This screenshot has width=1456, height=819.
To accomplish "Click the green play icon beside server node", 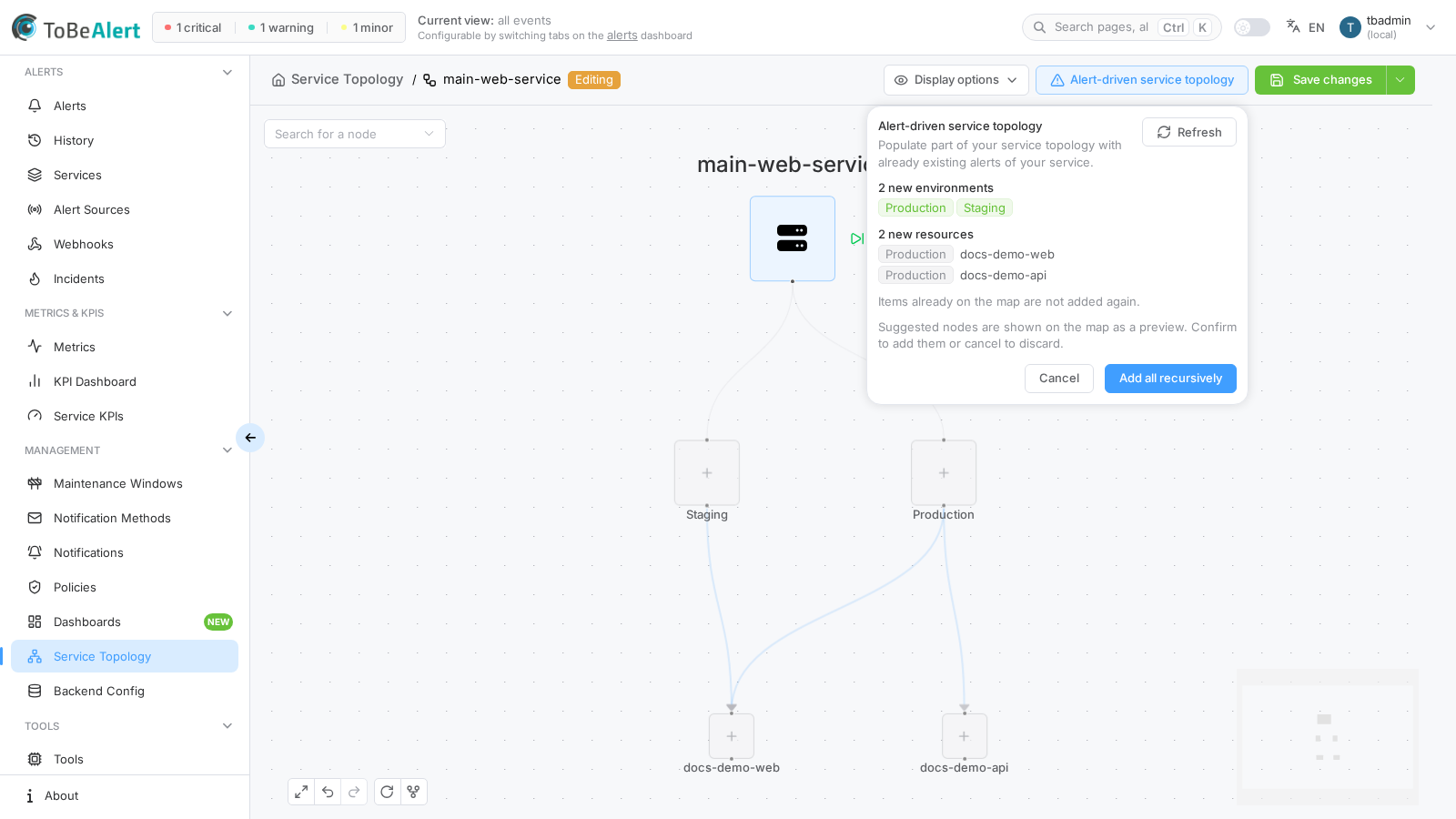I will (857, 238).
